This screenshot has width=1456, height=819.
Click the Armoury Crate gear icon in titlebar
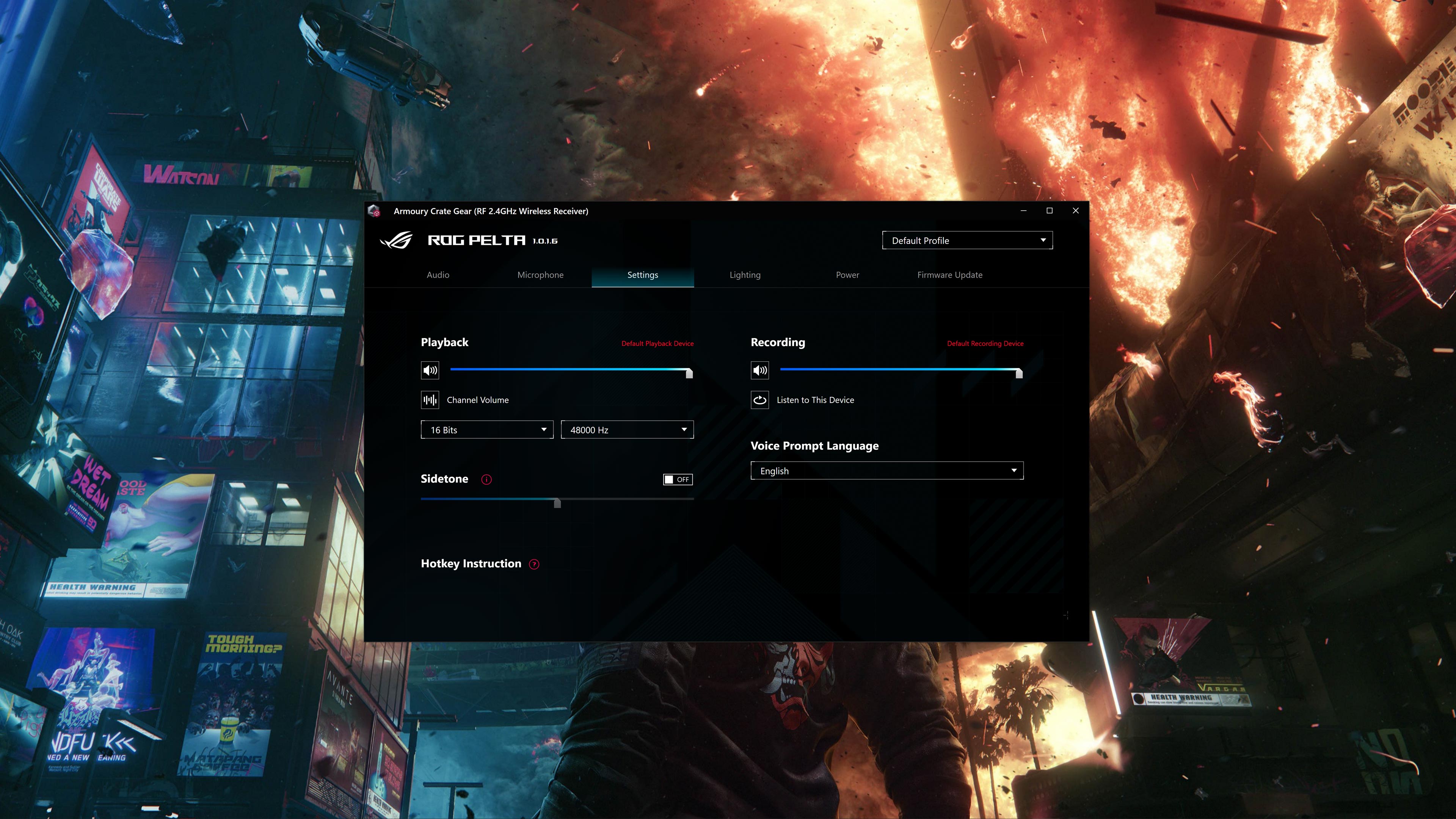tap(376, 211)
